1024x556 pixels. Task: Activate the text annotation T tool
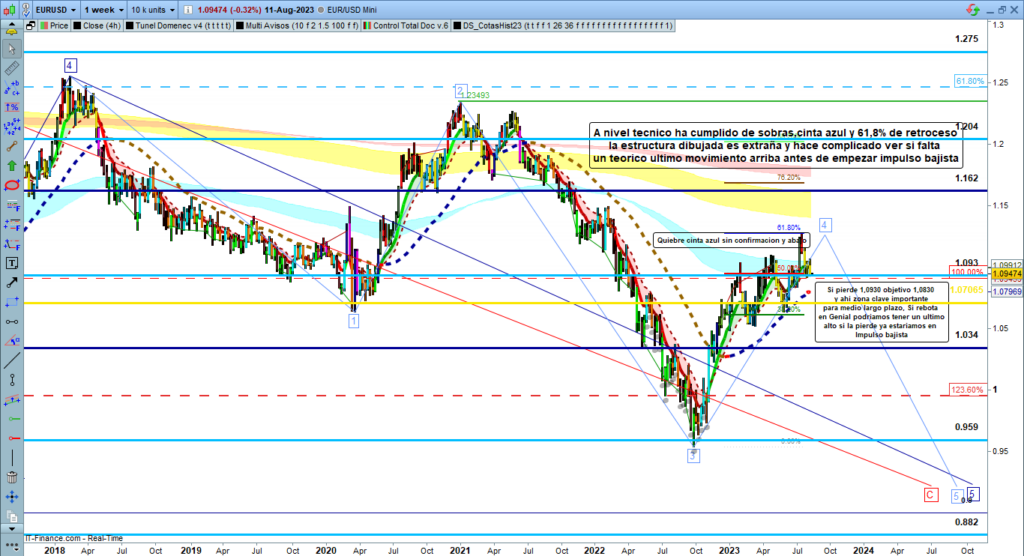12,262
